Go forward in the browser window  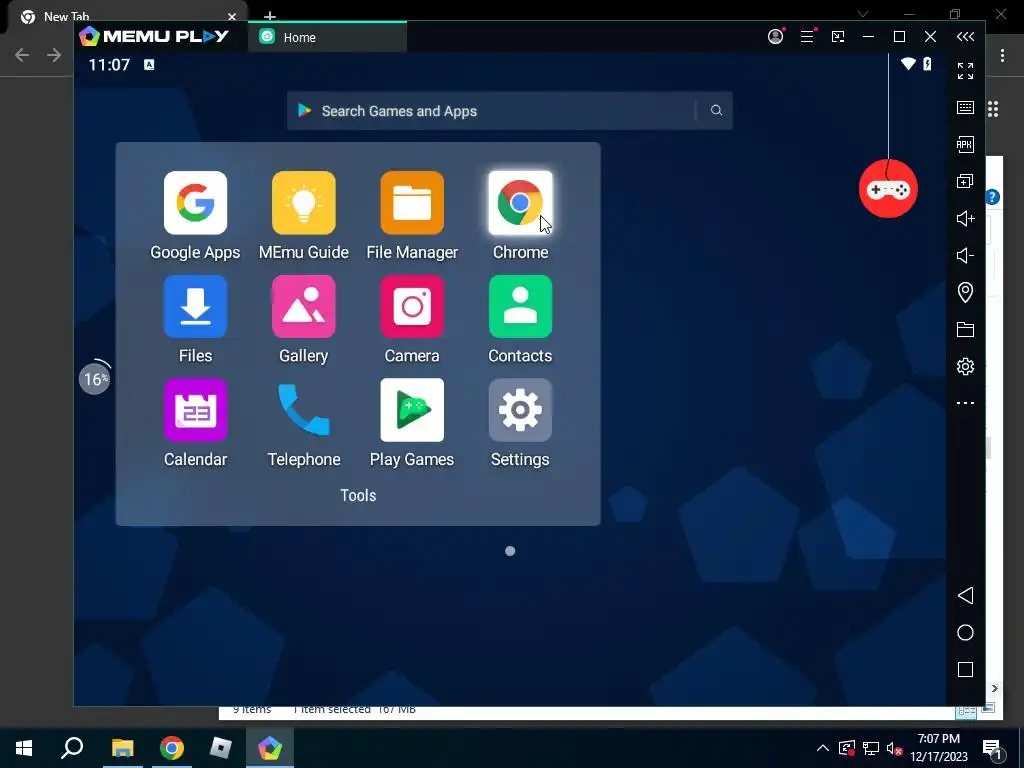click(x=54, y=55)
